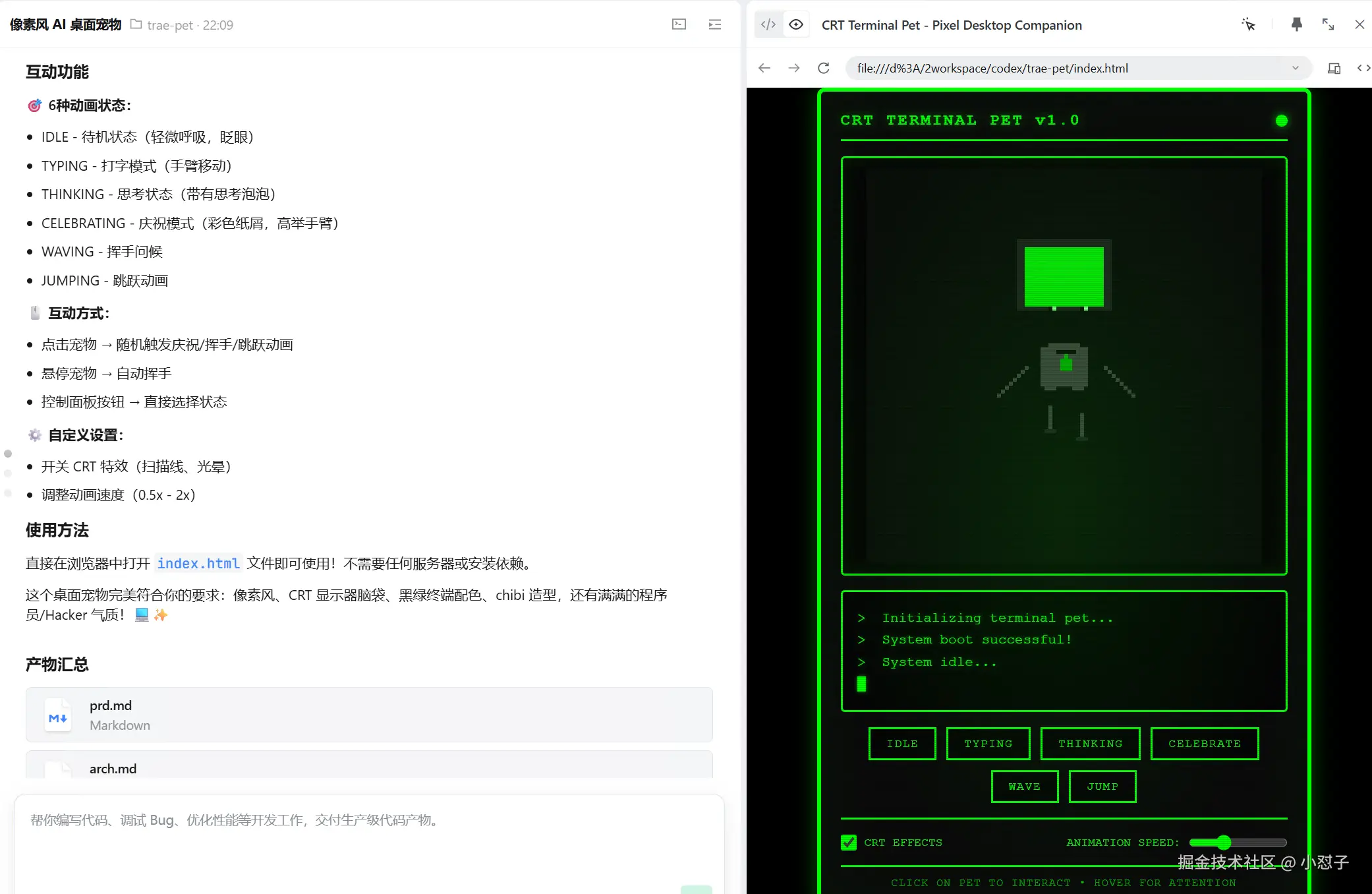Click the CELEBRATE animation button
The width and height of the screenshot is (1372, 894).
point(1204,744)
